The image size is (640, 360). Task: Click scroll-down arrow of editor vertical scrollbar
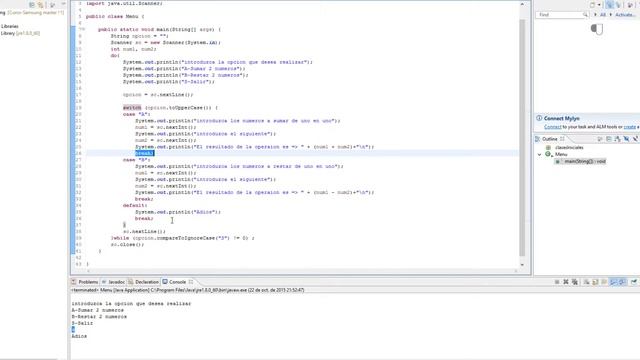[522, 264]
